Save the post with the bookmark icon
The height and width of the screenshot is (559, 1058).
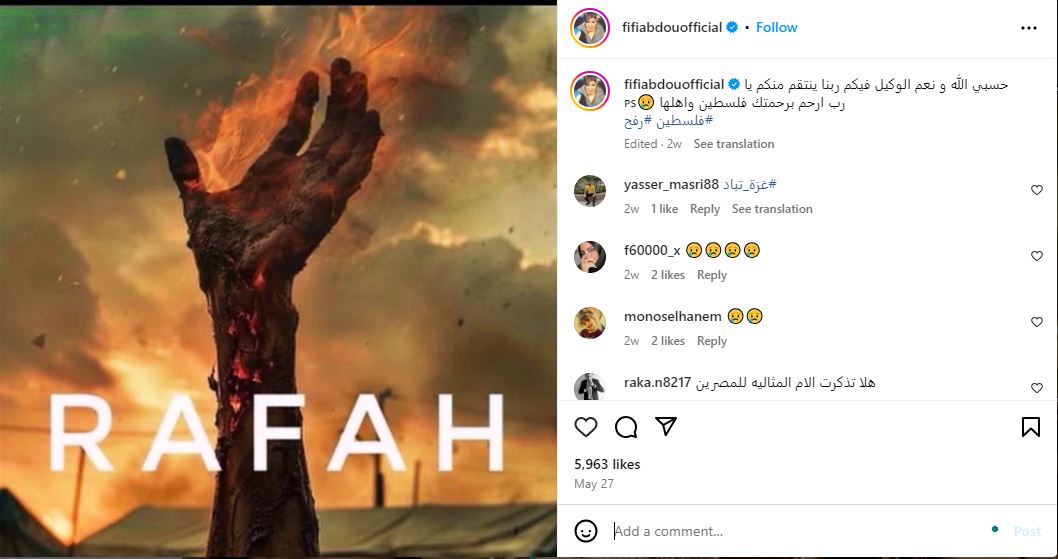tap(1030, 427)
